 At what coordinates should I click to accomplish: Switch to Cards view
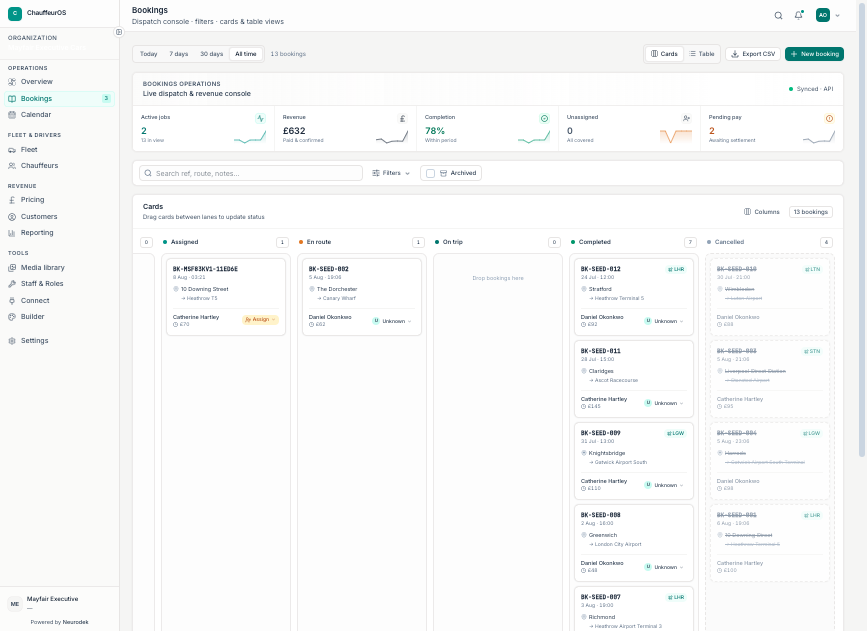point(664,54)
